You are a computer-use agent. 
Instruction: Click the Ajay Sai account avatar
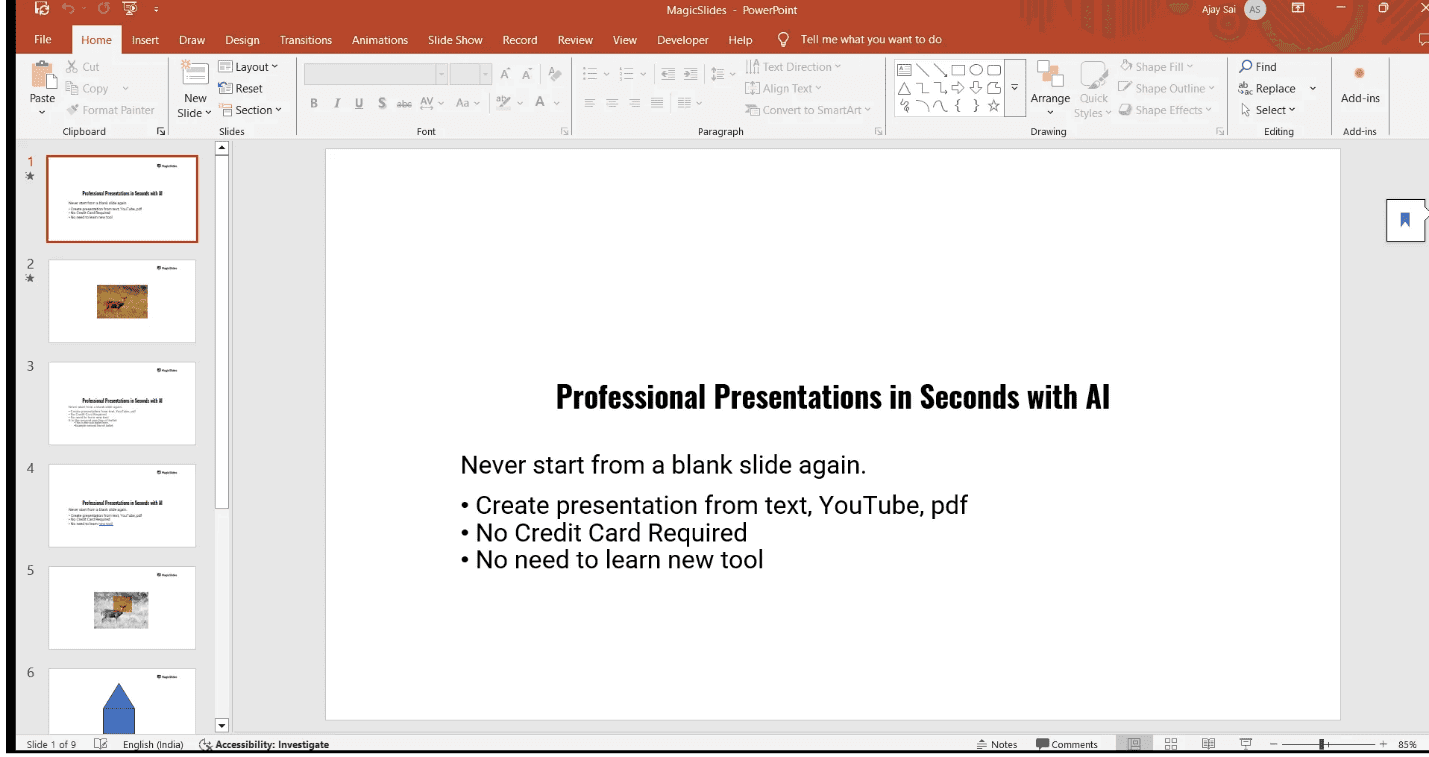pyautogui.click(x=1254, y=9)
